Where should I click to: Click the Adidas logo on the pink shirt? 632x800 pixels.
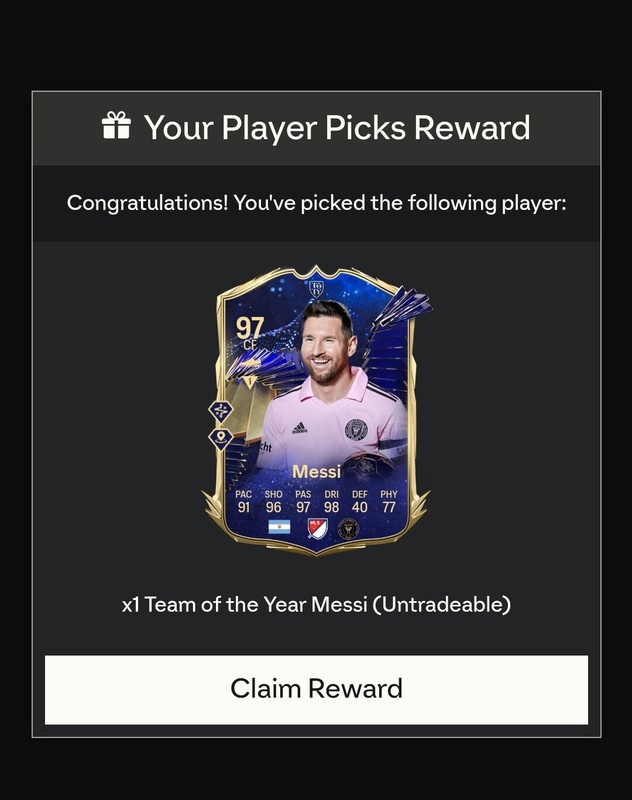pyautogui.click(x=299, y=428)
